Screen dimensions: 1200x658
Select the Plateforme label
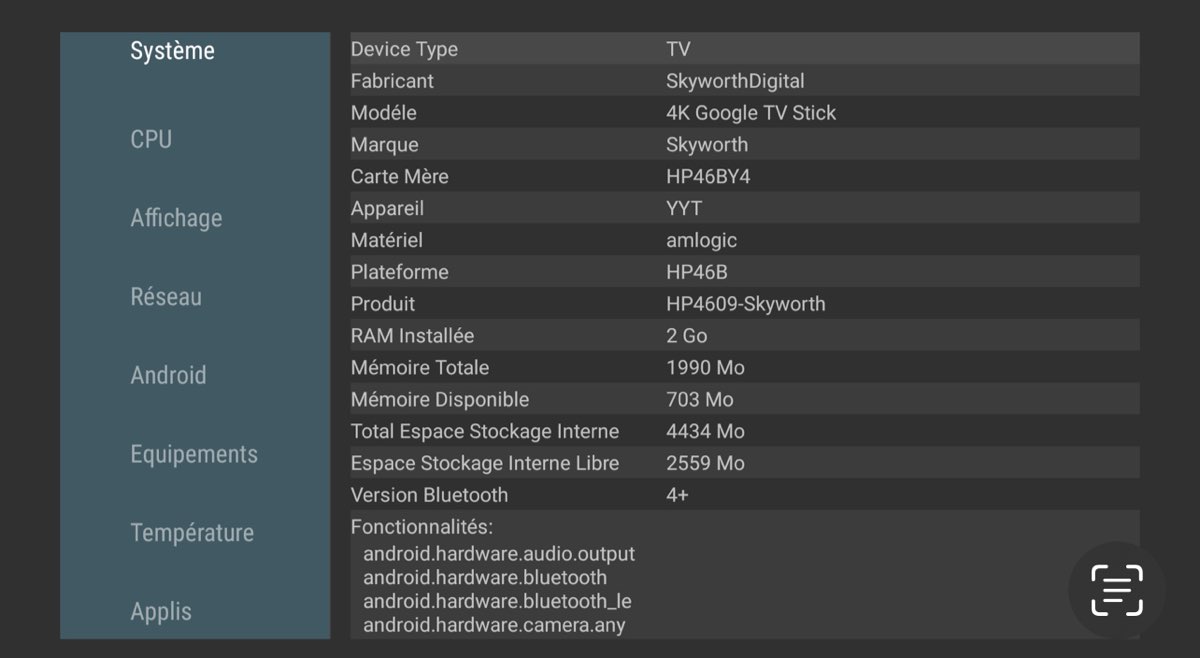(x=399, y=272)
